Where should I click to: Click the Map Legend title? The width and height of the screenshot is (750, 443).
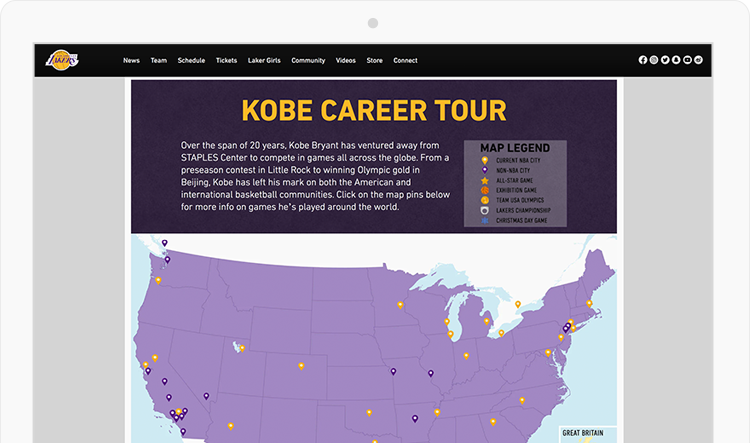coord(515,148)
